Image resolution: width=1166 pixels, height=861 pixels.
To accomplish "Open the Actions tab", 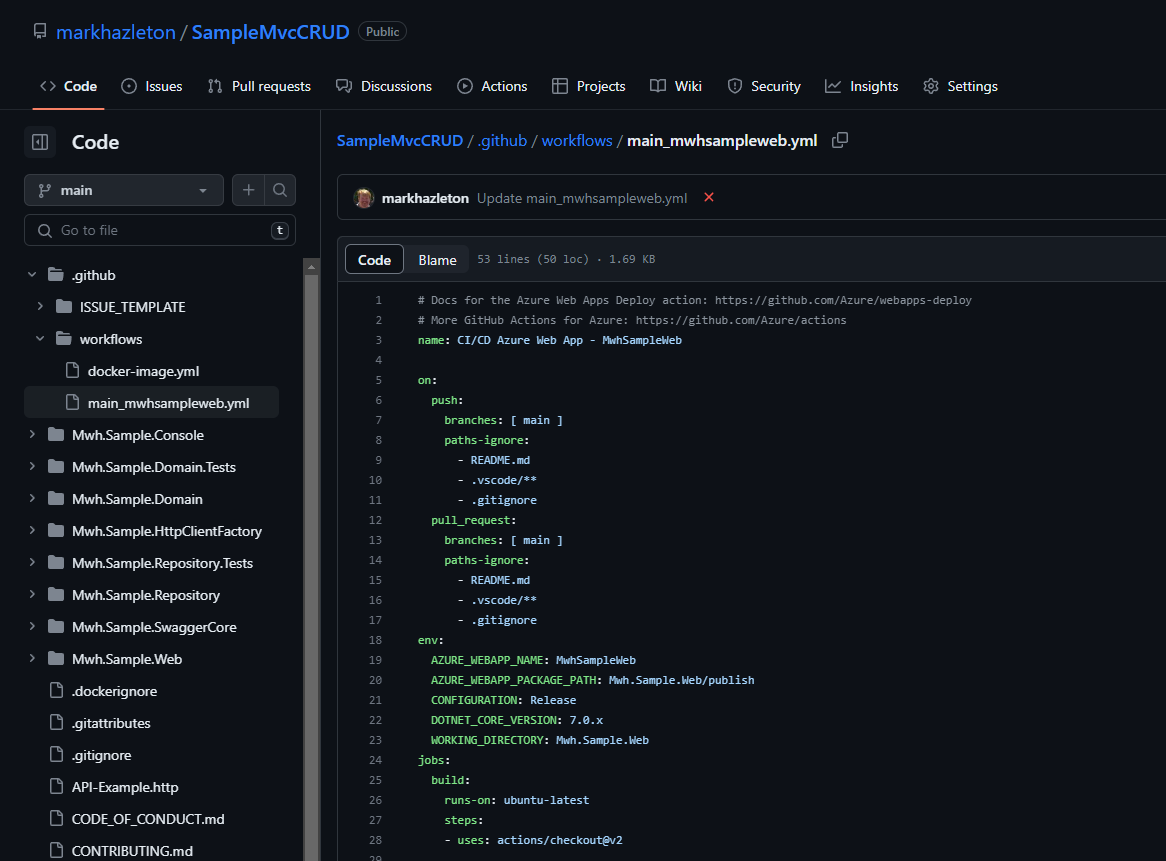I will tap(492, 86).
